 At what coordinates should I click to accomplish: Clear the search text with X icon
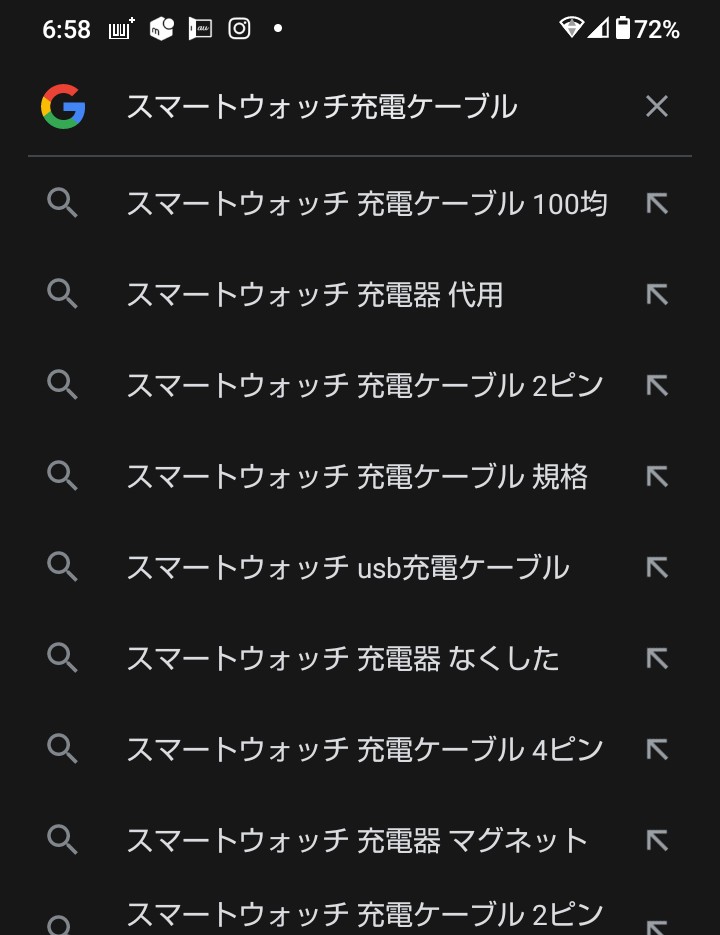click(656, 106)
